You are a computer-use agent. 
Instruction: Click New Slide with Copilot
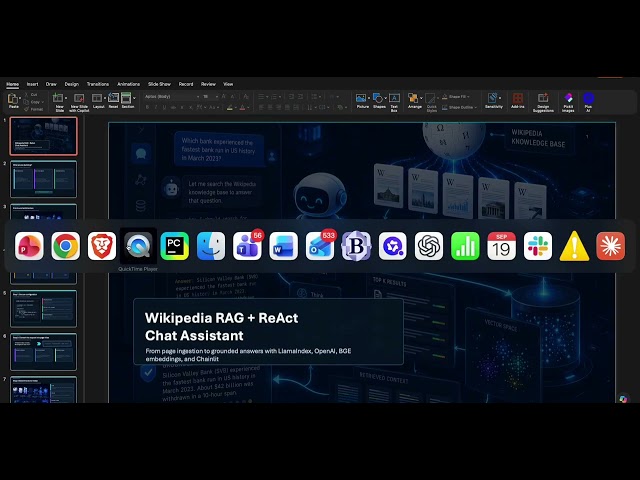(x=79, y=102)
